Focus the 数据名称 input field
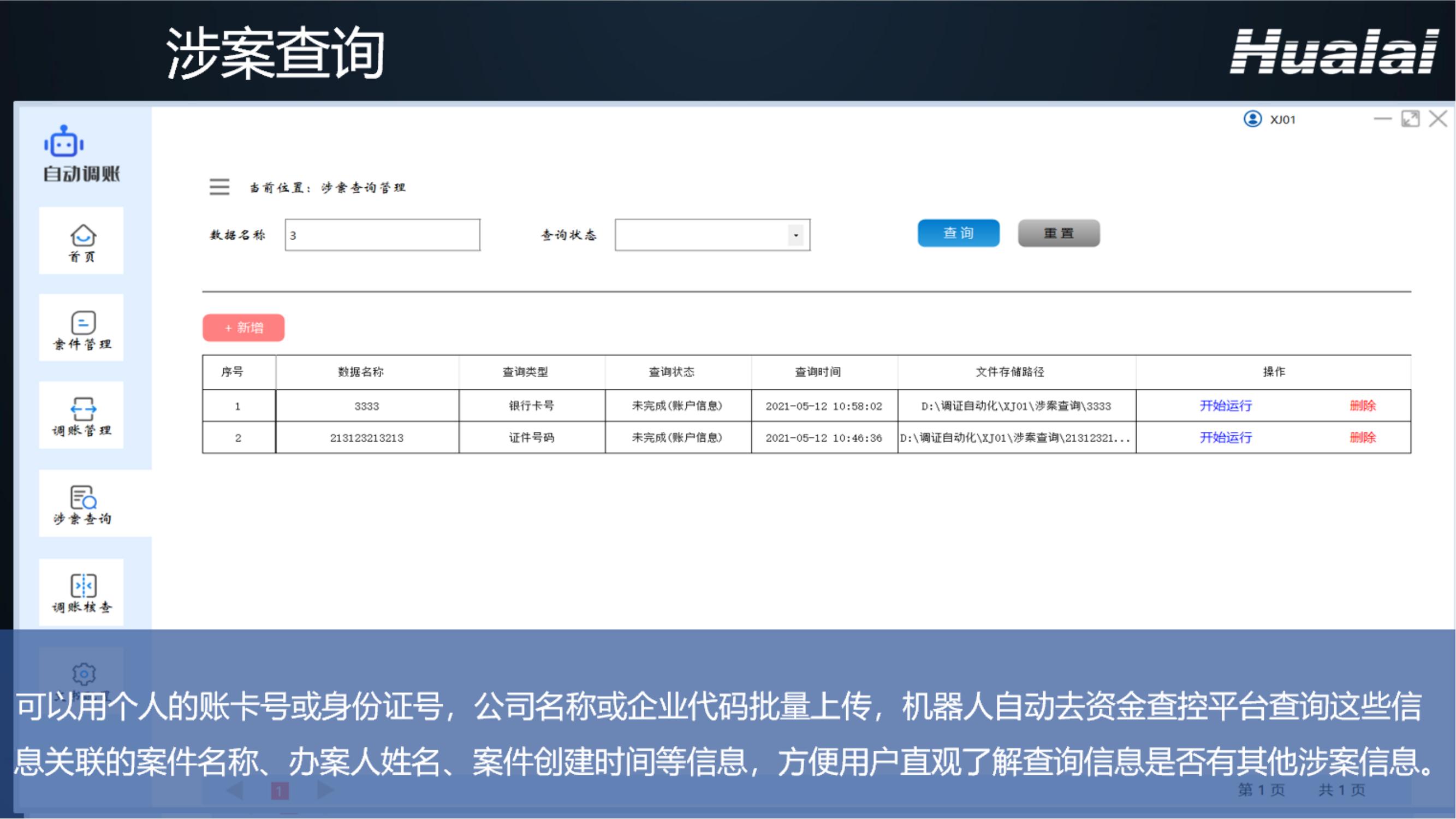1456x819 pixels. [383, 235]
